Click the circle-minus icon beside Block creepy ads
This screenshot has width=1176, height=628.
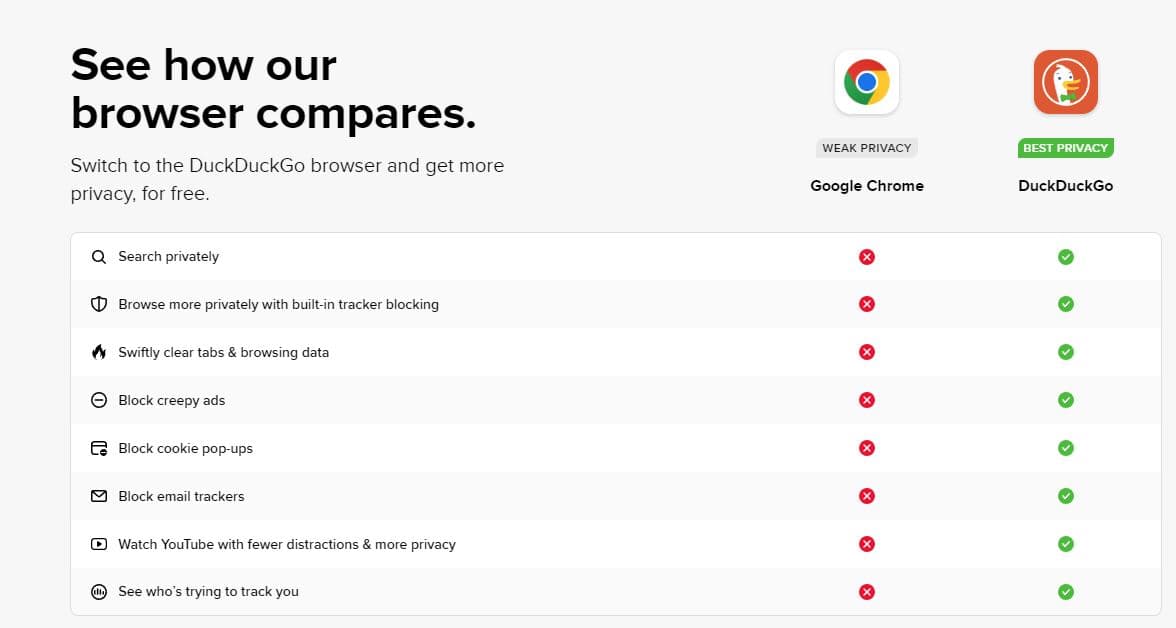(98, 400)
